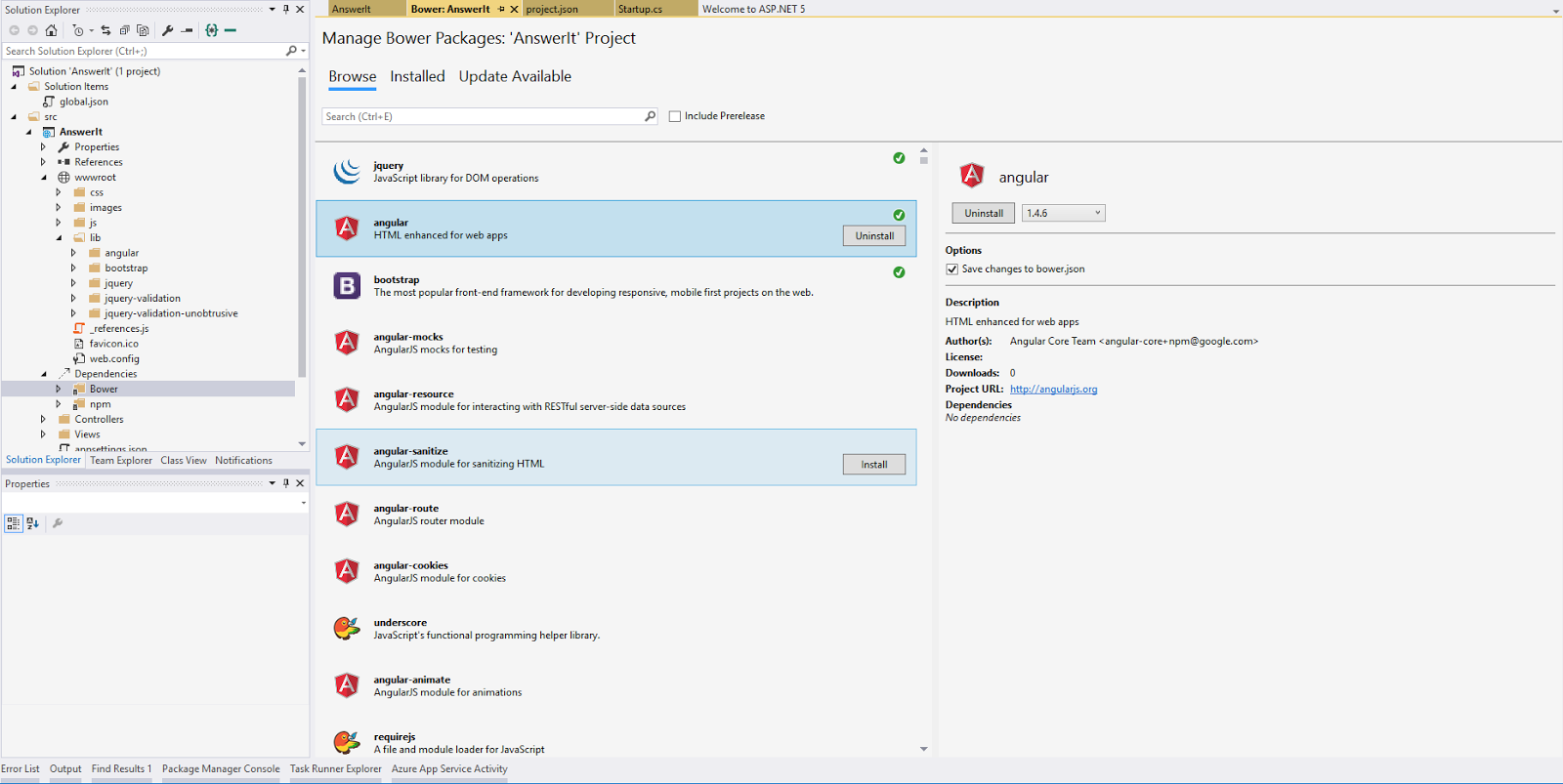Image resolution: width=1563 pixels, height=784 pixels.
Task: Open the Startup.cs document tab
Action: coord(655,9)
